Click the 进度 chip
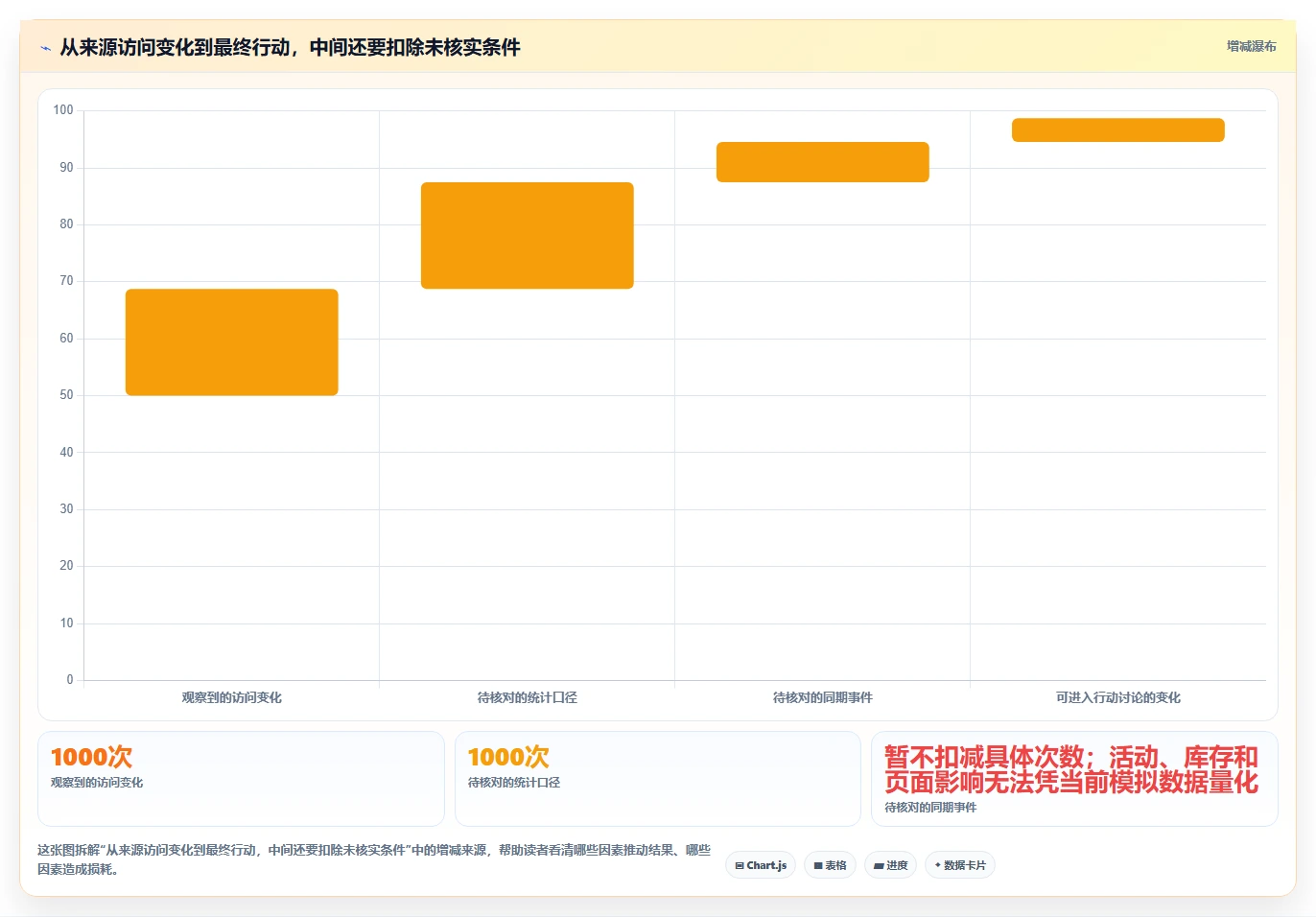The height and width of the screenshot is (917, 1316). click(x=891, y=865)
